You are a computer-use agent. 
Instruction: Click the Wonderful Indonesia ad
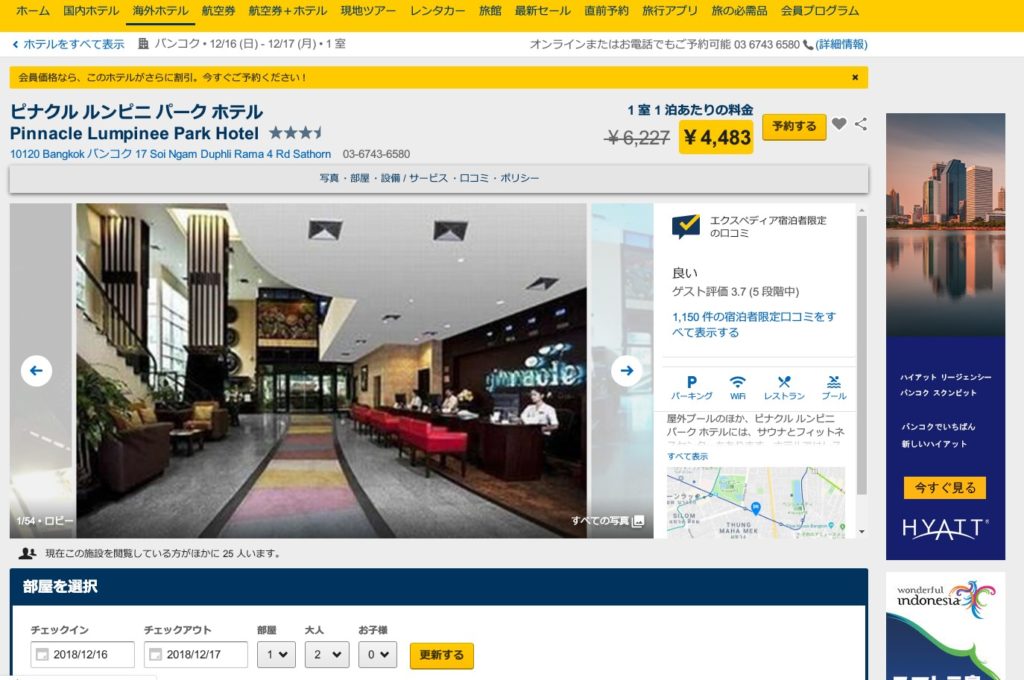pyautogui.click(x=945, y=626)
